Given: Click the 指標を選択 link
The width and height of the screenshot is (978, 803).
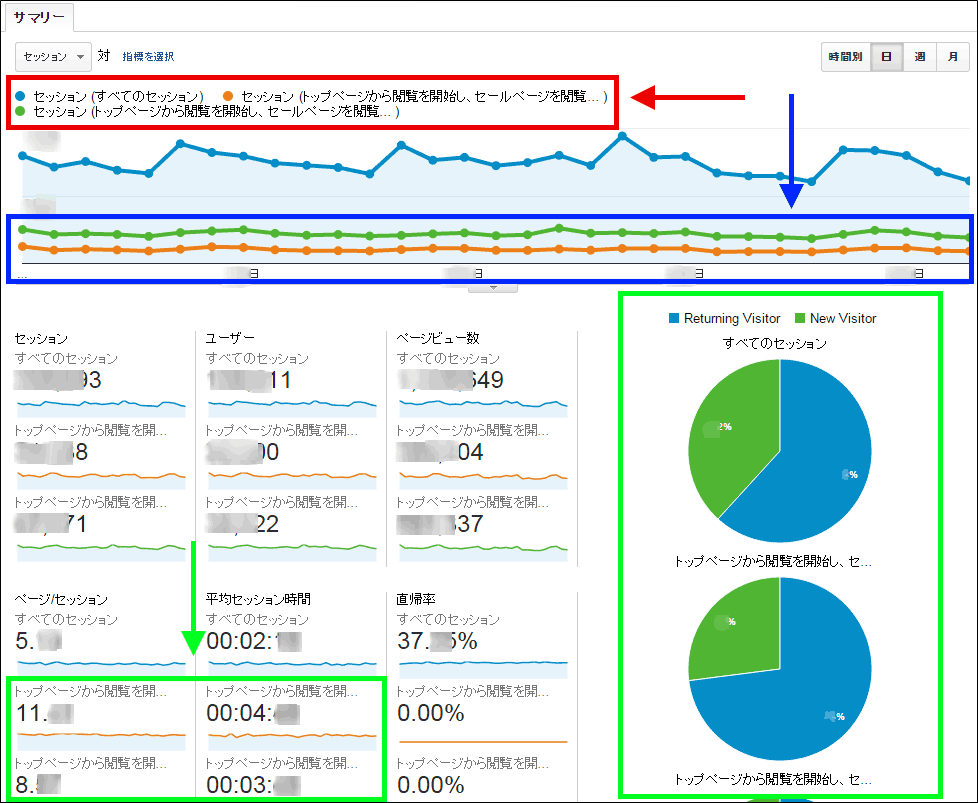Looking at the screenshot, I should [148, 57].
